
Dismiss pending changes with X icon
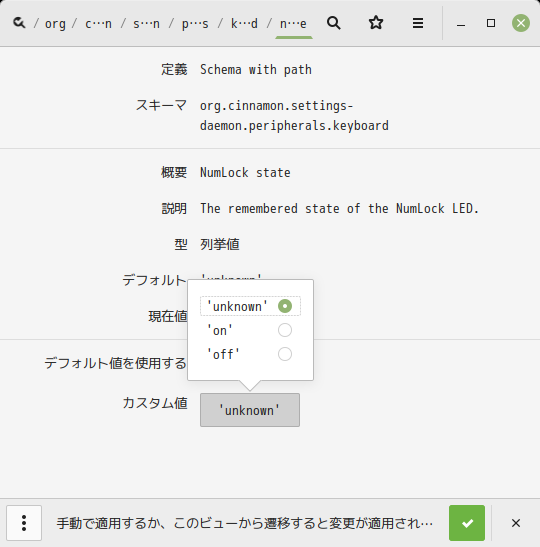[516, 523]
